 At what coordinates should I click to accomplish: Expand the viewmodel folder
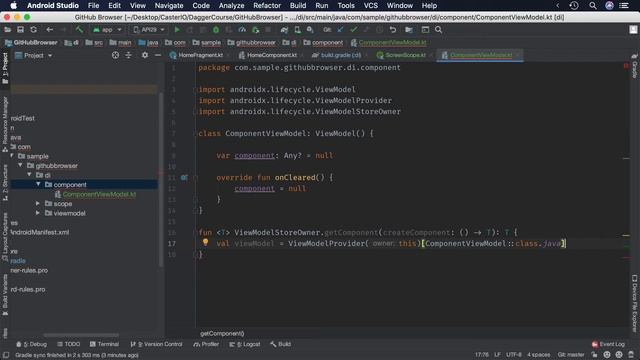pos(38,213)
